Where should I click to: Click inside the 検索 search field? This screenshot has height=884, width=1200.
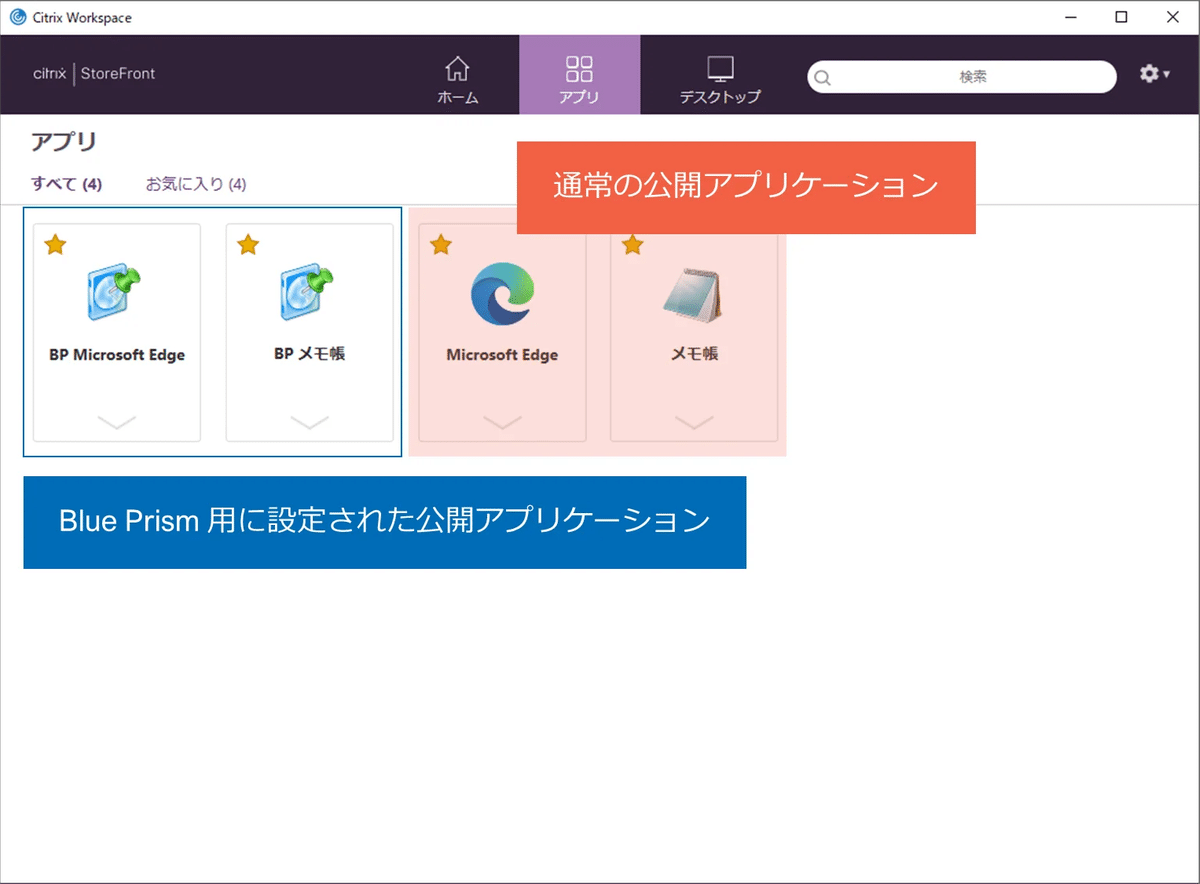(963, 77)
